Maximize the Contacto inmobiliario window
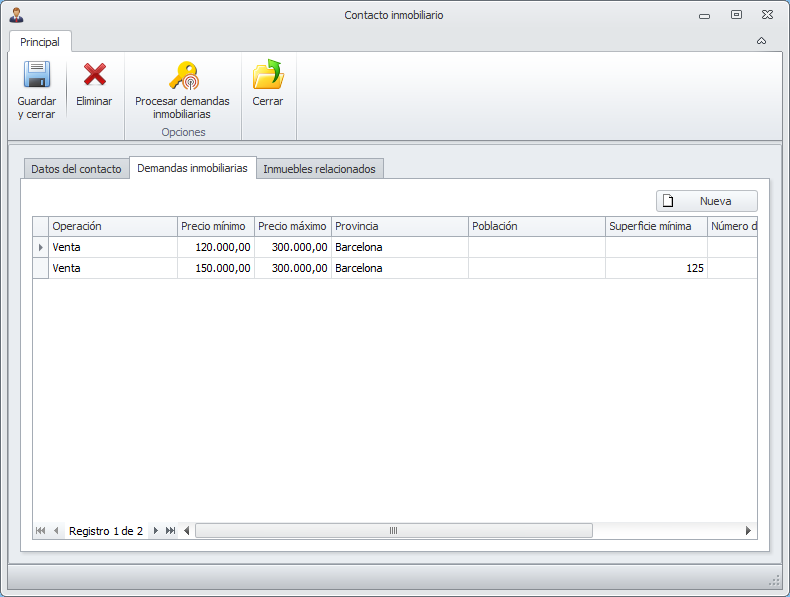Viewport: 790px width, 597px height. click(736, 15)
